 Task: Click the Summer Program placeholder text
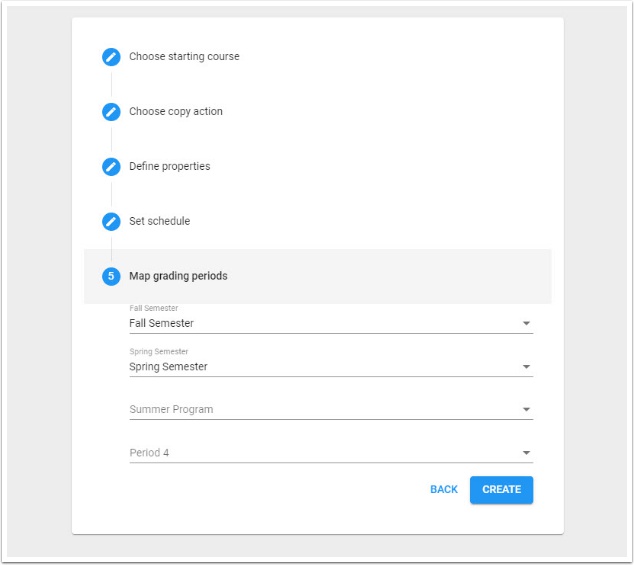coord(171,410)
